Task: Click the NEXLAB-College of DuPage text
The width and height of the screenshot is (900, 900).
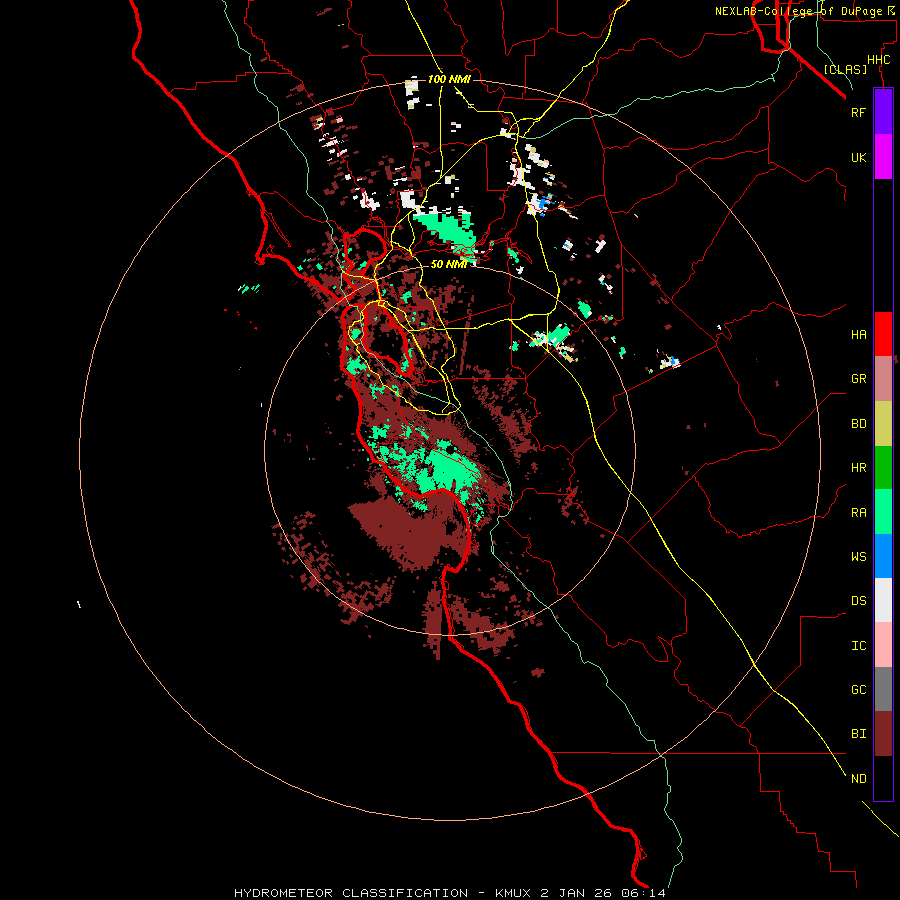Action: click(798, 11)
